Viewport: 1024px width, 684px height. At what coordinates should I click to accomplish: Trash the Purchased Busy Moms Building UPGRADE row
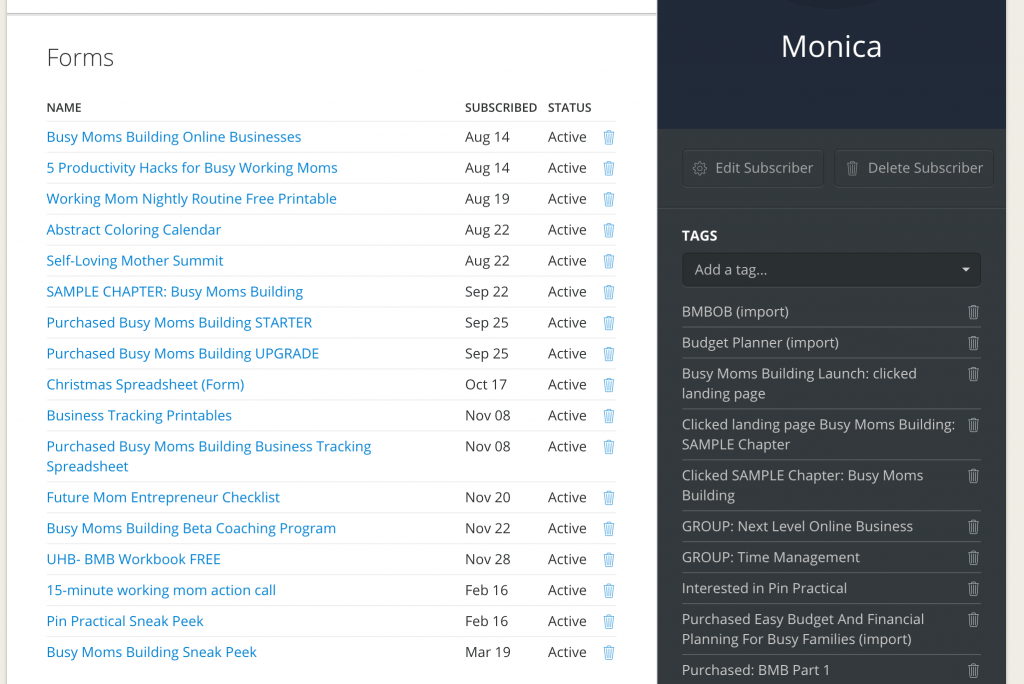(x=609, y=353)
